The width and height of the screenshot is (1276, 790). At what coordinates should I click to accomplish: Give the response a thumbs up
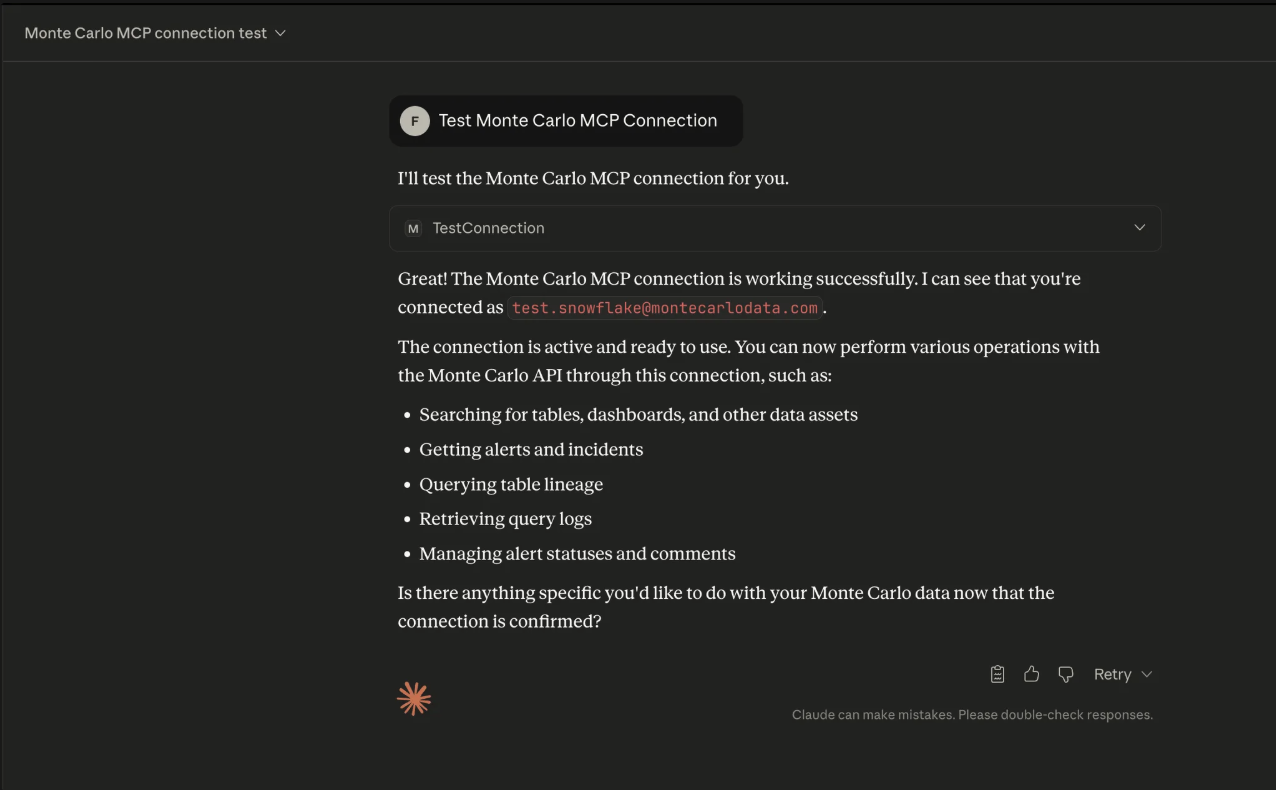(x=1031, y=674)
